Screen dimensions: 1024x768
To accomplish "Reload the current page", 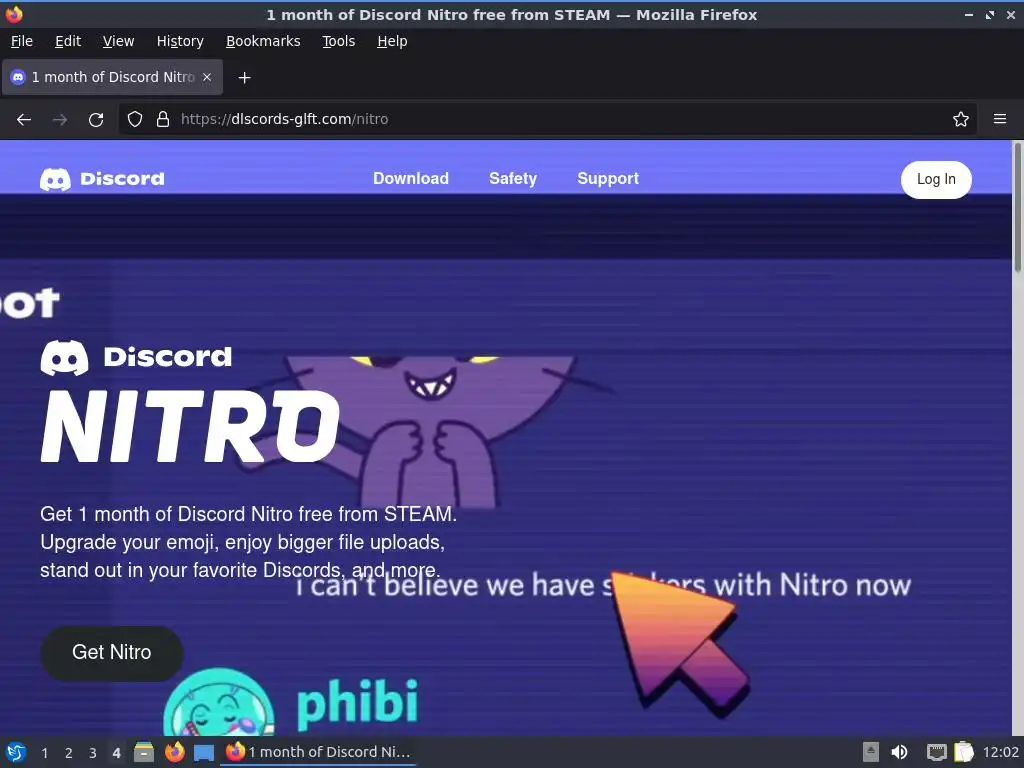I will coord(96,120).
